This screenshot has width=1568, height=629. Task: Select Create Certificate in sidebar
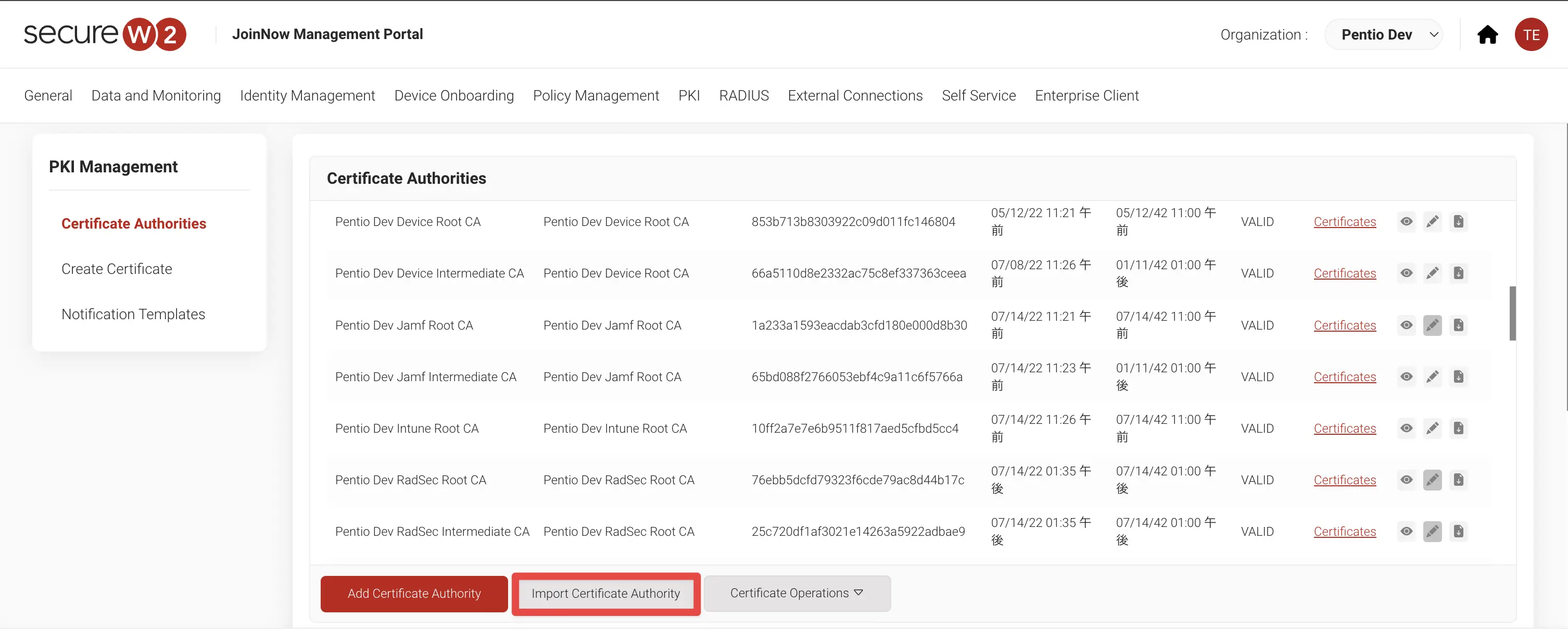(116, 269)
